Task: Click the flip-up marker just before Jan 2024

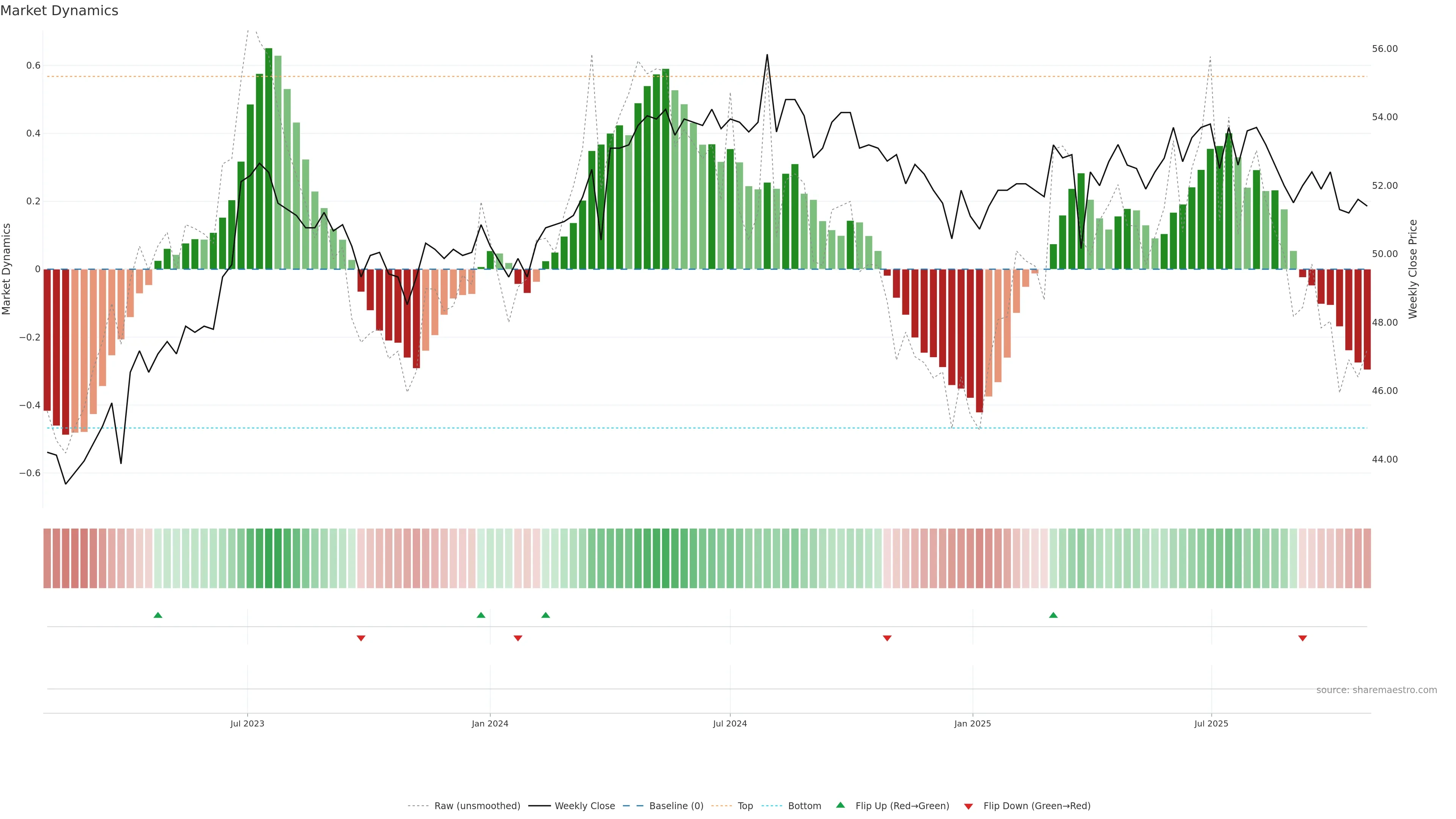Action: coord(481,615)
